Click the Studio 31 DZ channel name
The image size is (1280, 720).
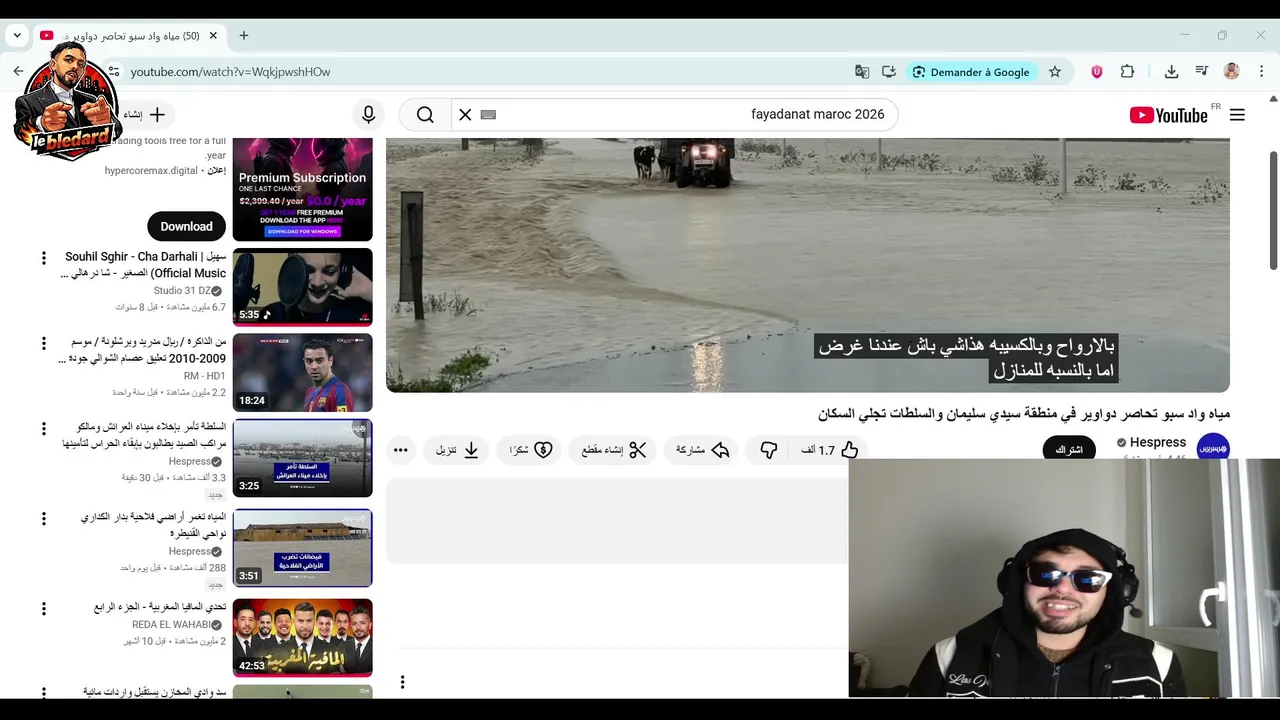[x=182, y=291]
